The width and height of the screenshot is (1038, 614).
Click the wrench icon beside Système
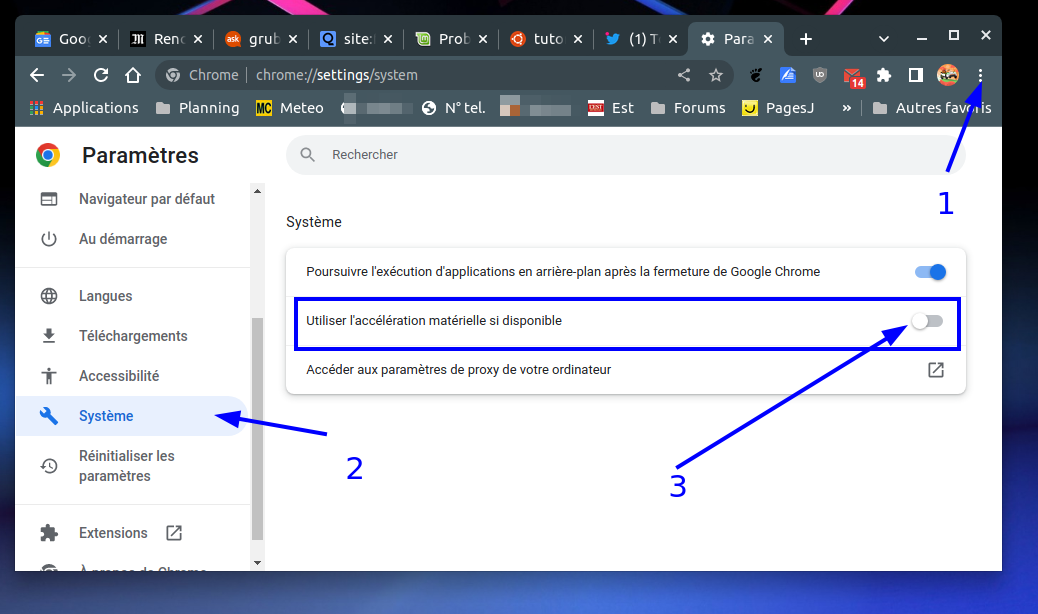tap(49, 416)
